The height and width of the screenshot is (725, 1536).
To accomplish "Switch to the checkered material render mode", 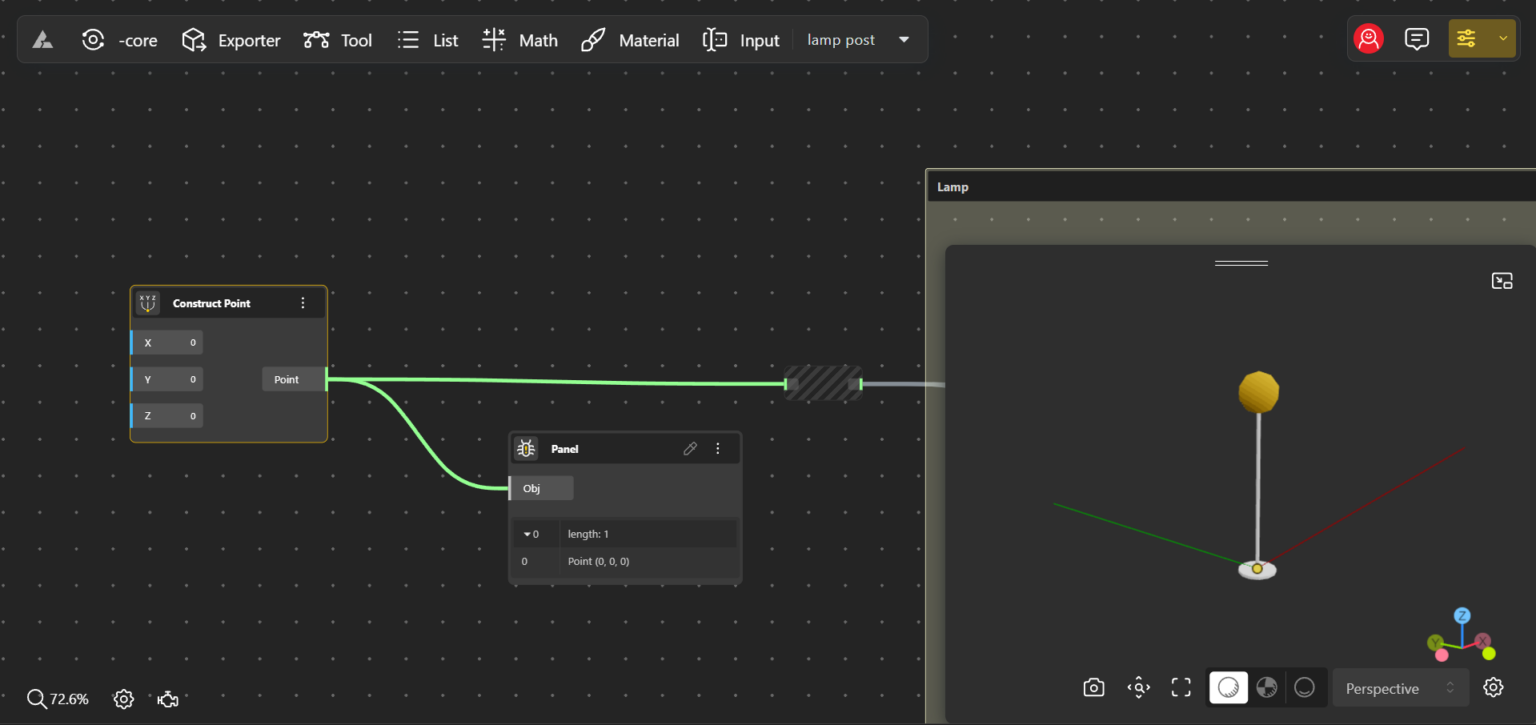I will [1267, 688].
